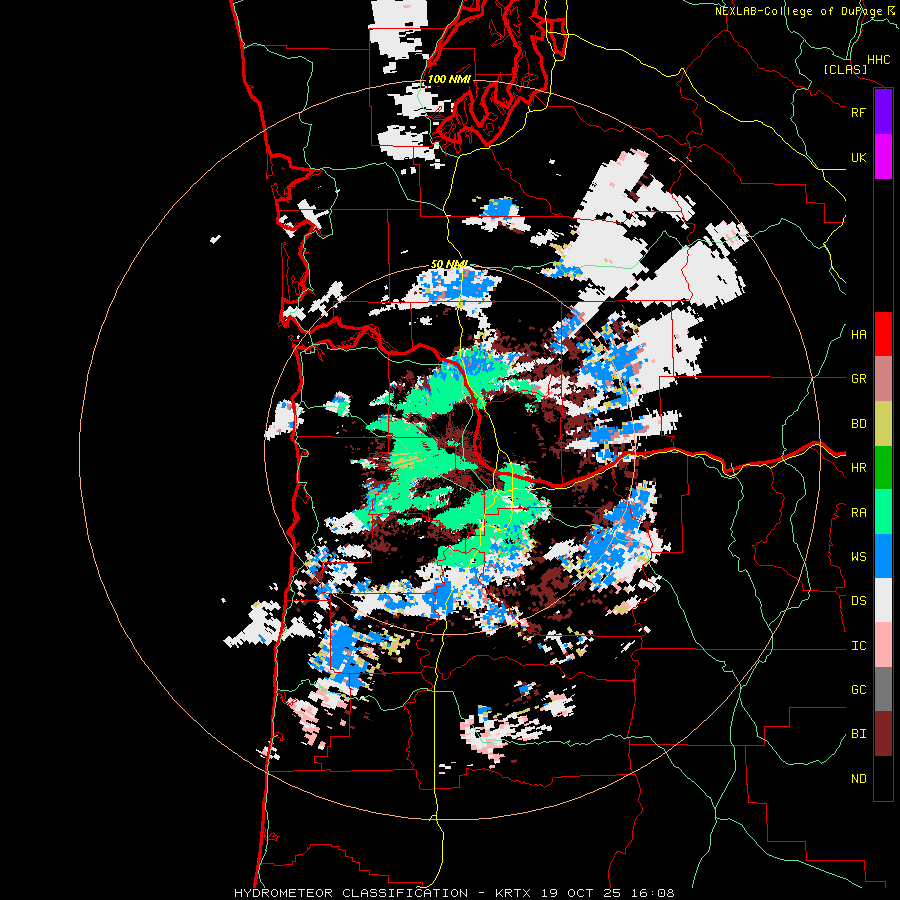This screenshot has width=900, height=900.
Task: Click the RF legend label
Action: pos(858,112)
